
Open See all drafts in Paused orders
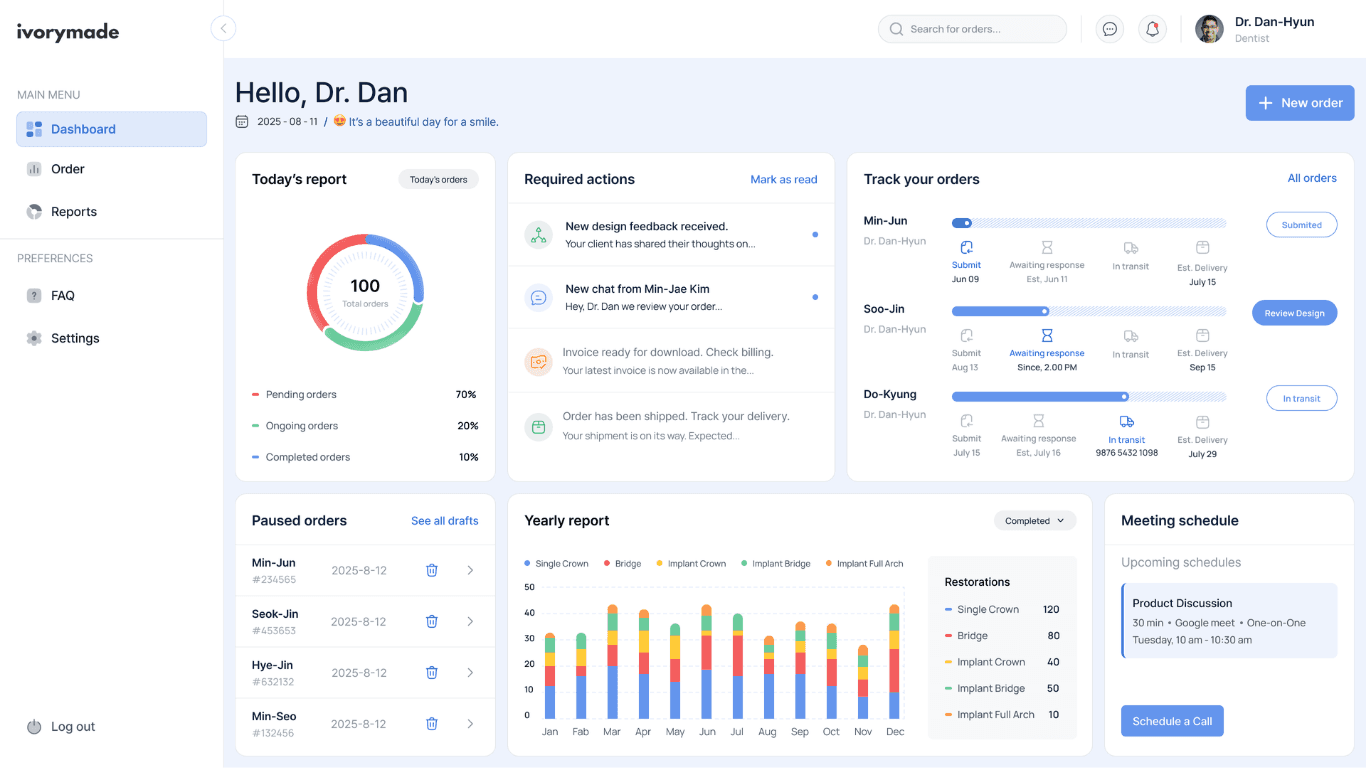coord(445,520)
